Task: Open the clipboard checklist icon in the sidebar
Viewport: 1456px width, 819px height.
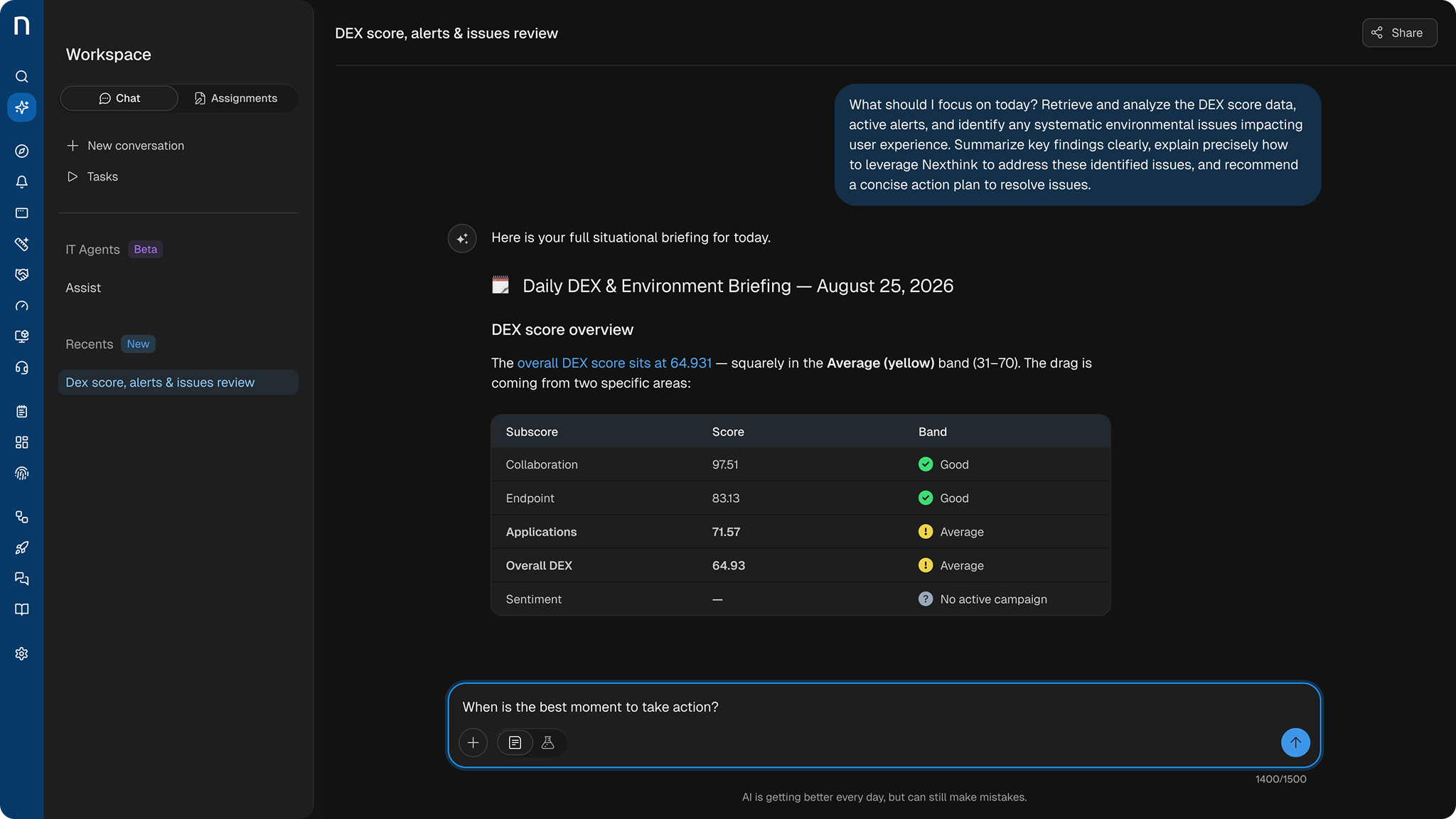Action: pyautogui.click(x=21, y=412)
